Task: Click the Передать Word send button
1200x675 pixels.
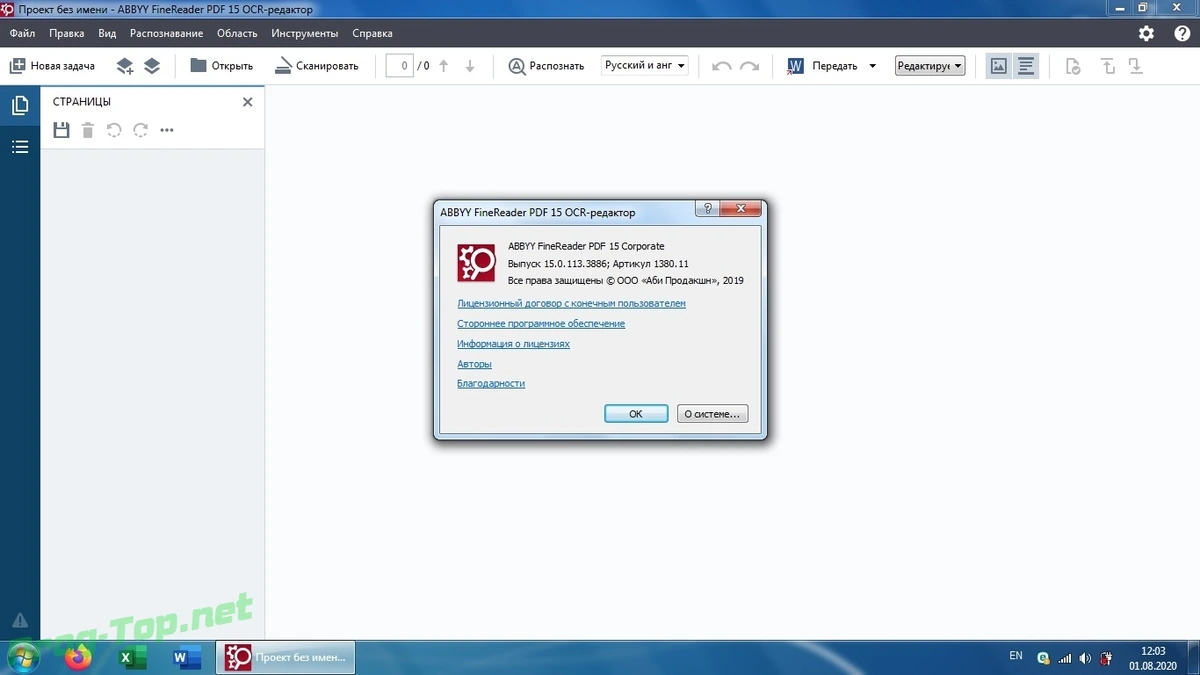Action: (x=822, y=66)
